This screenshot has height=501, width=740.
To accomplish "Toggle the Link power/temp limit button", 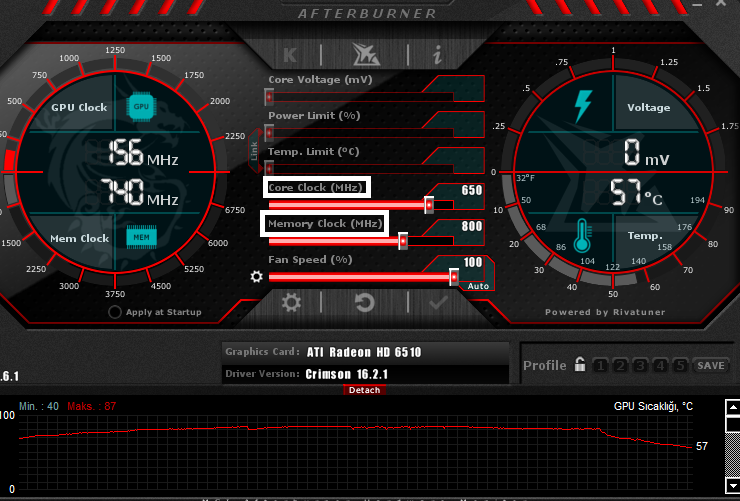I will click(254, 151).
